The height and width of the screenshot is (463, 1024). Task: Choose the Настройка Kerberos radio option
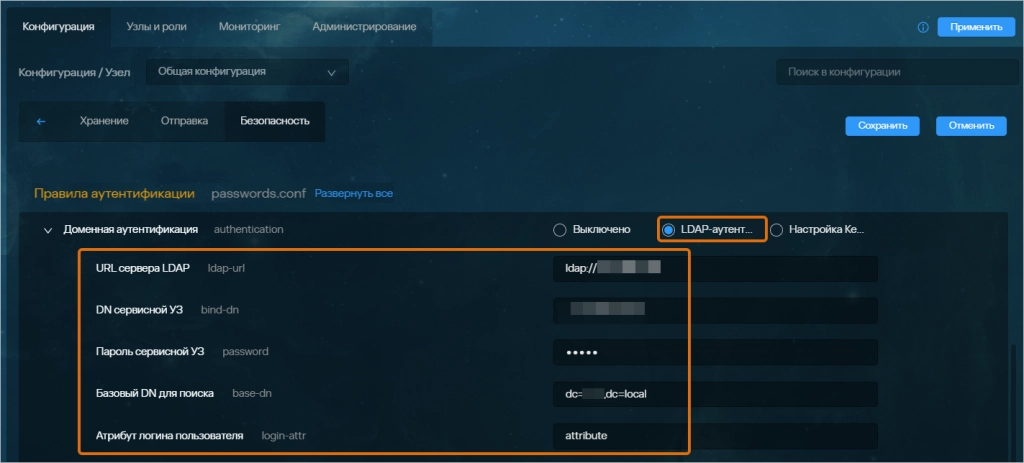[776, 230]
